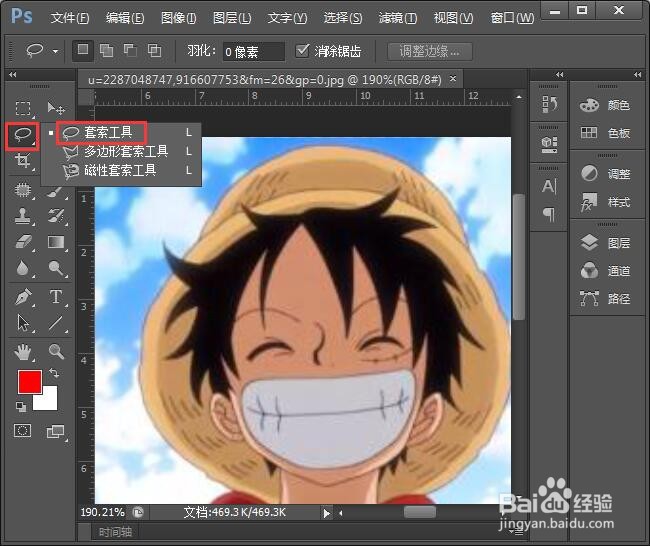Select the Line tool
Image resolution: width=650 pixels, height=546 pixels.
pyautogui.click(x=56, y=323)
